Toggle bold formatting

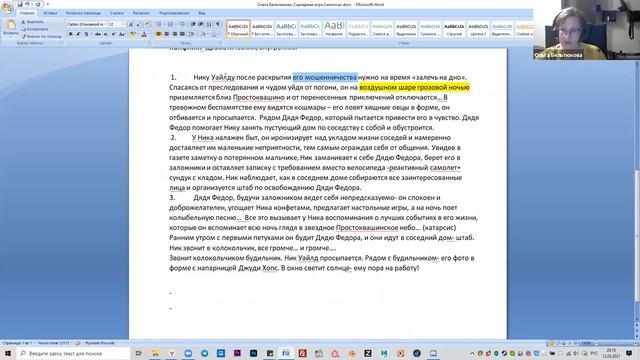(x=70, y=34)
